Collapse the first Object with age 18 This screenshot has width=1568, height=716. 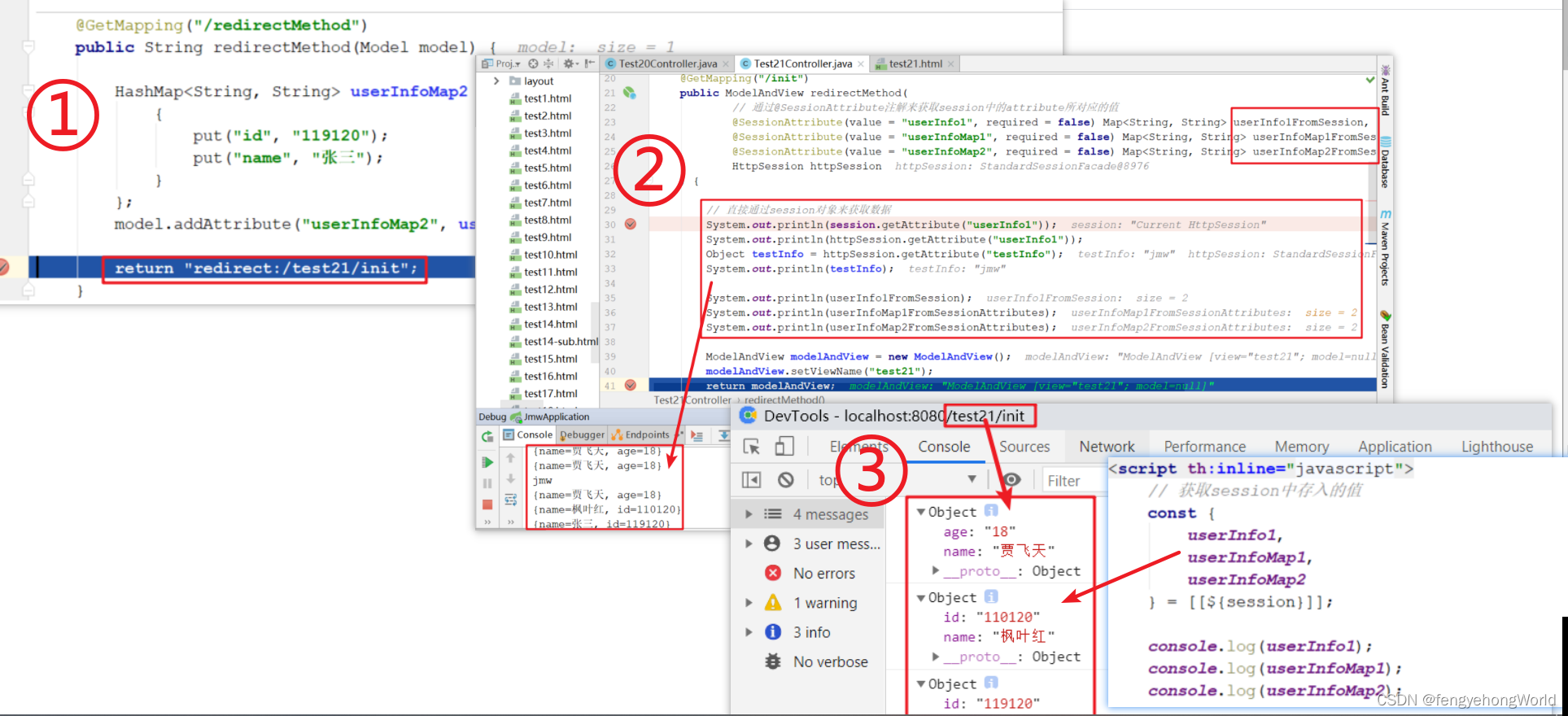coord(921,512)
